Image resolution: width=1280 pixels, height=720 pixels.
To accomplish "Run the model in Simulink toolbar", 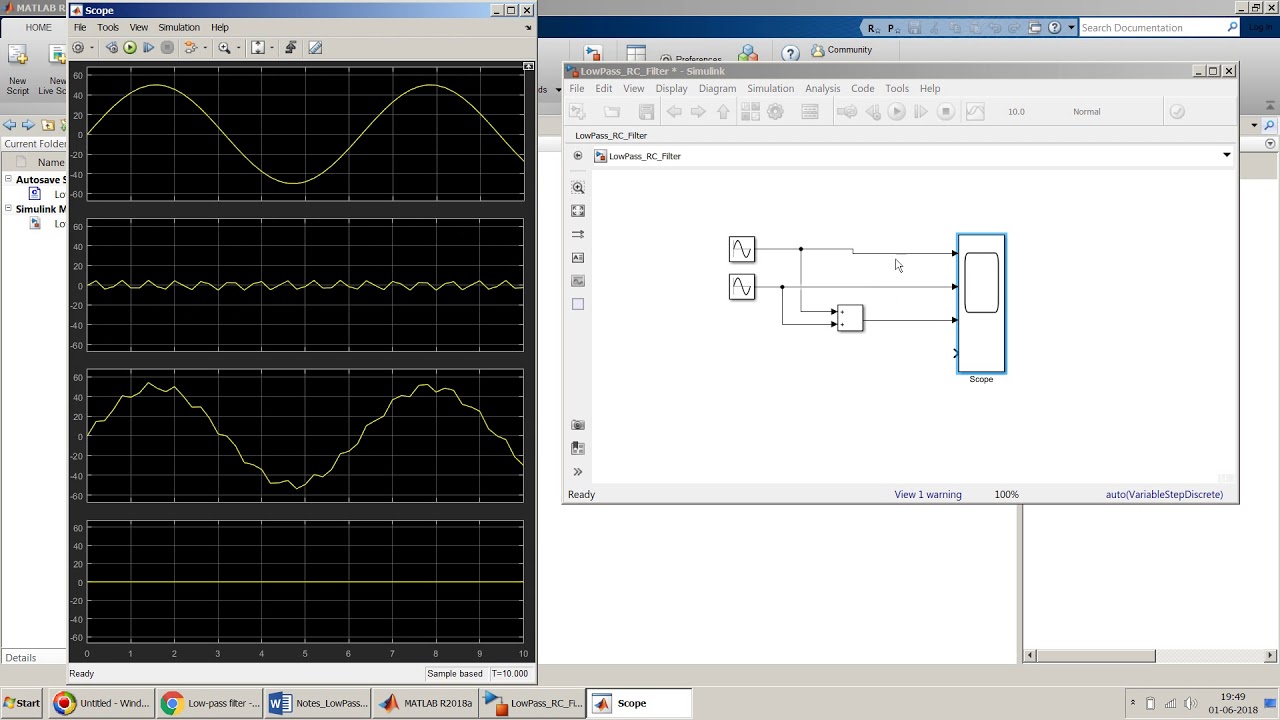I will tap(897, 112).
